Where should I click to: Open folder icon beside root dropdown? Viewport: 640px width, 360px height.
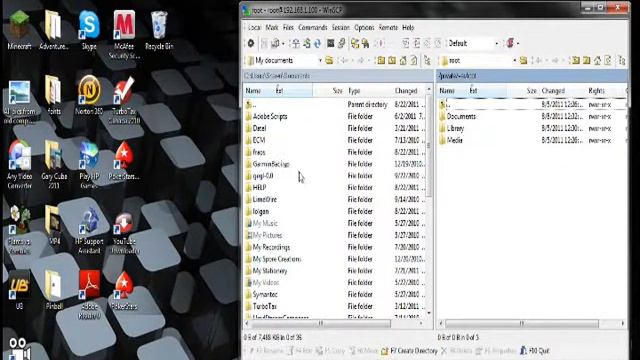click(523, 60)
